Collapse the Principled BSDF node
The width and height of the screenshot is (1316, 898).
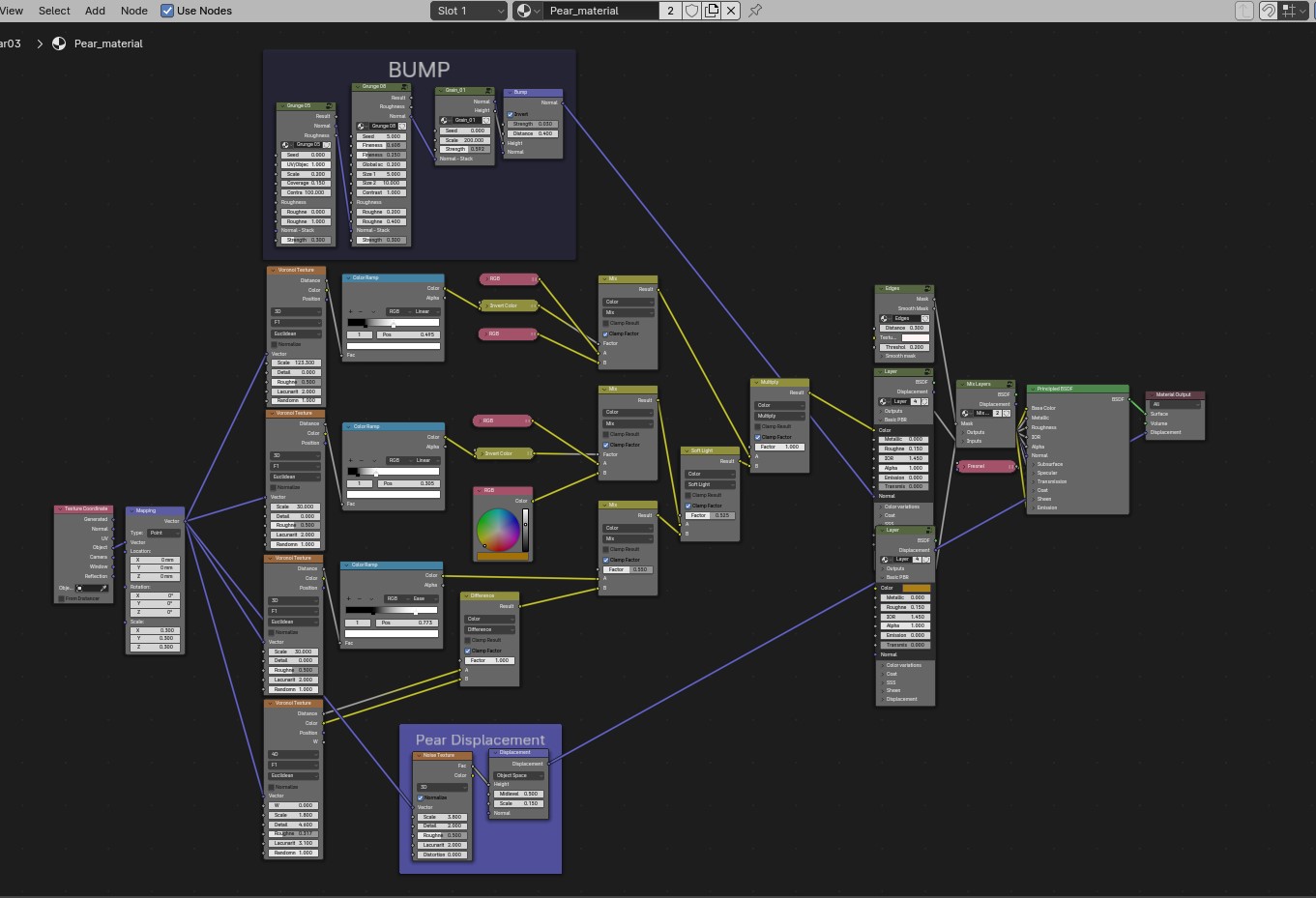tap(1033, 389)
